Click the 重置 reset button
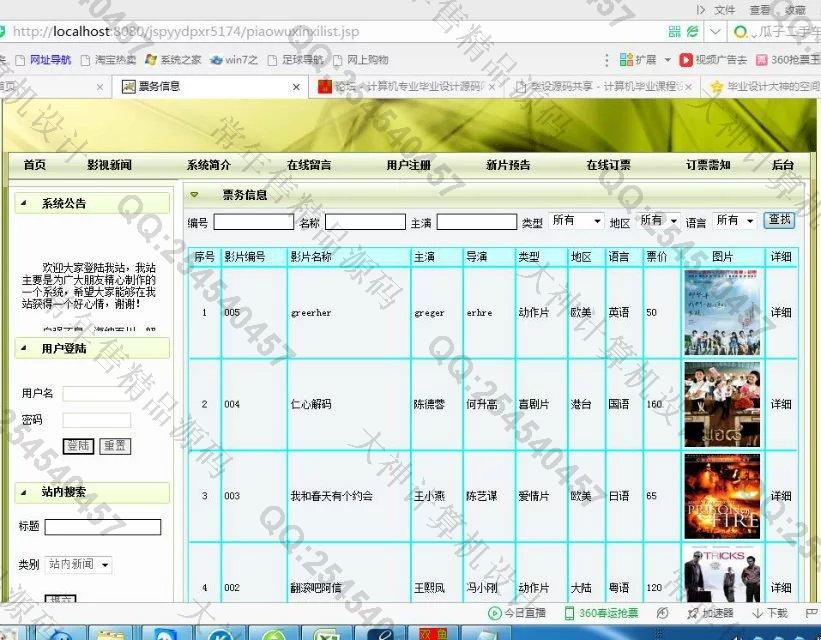821x640 pixels. (115, 446)
